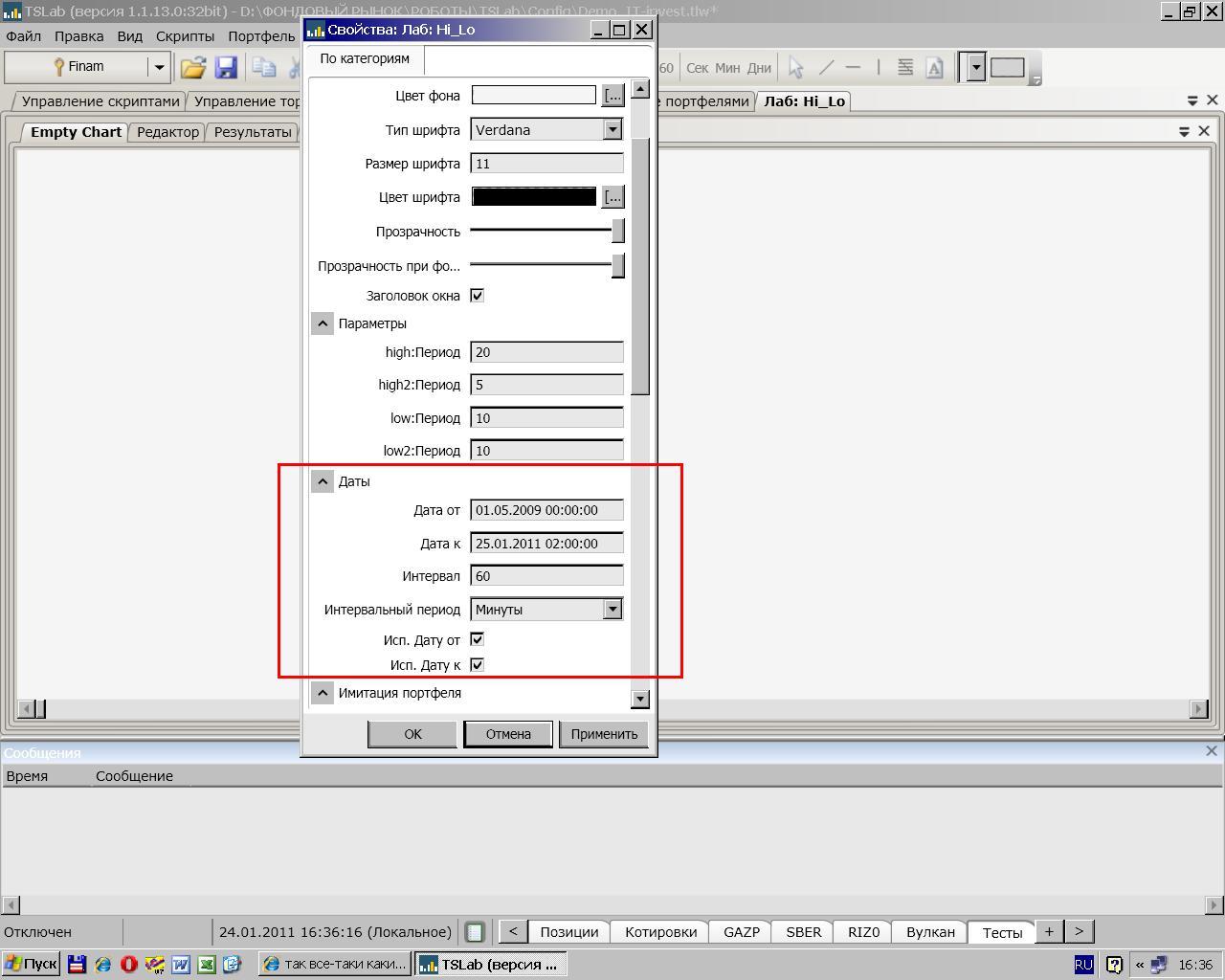1225x980 pixels.
Task: Open the color picker dropdown arrow in toolbar
Action: click(x=975, y=67)
